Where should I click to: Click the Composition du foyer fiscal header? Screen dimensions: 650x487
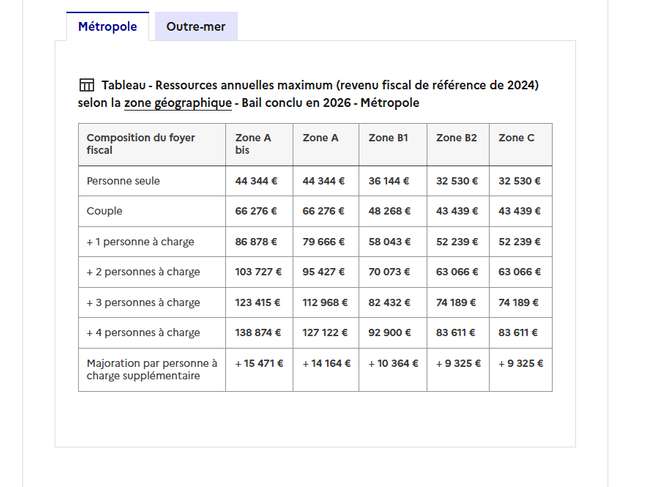click(152, 144)
